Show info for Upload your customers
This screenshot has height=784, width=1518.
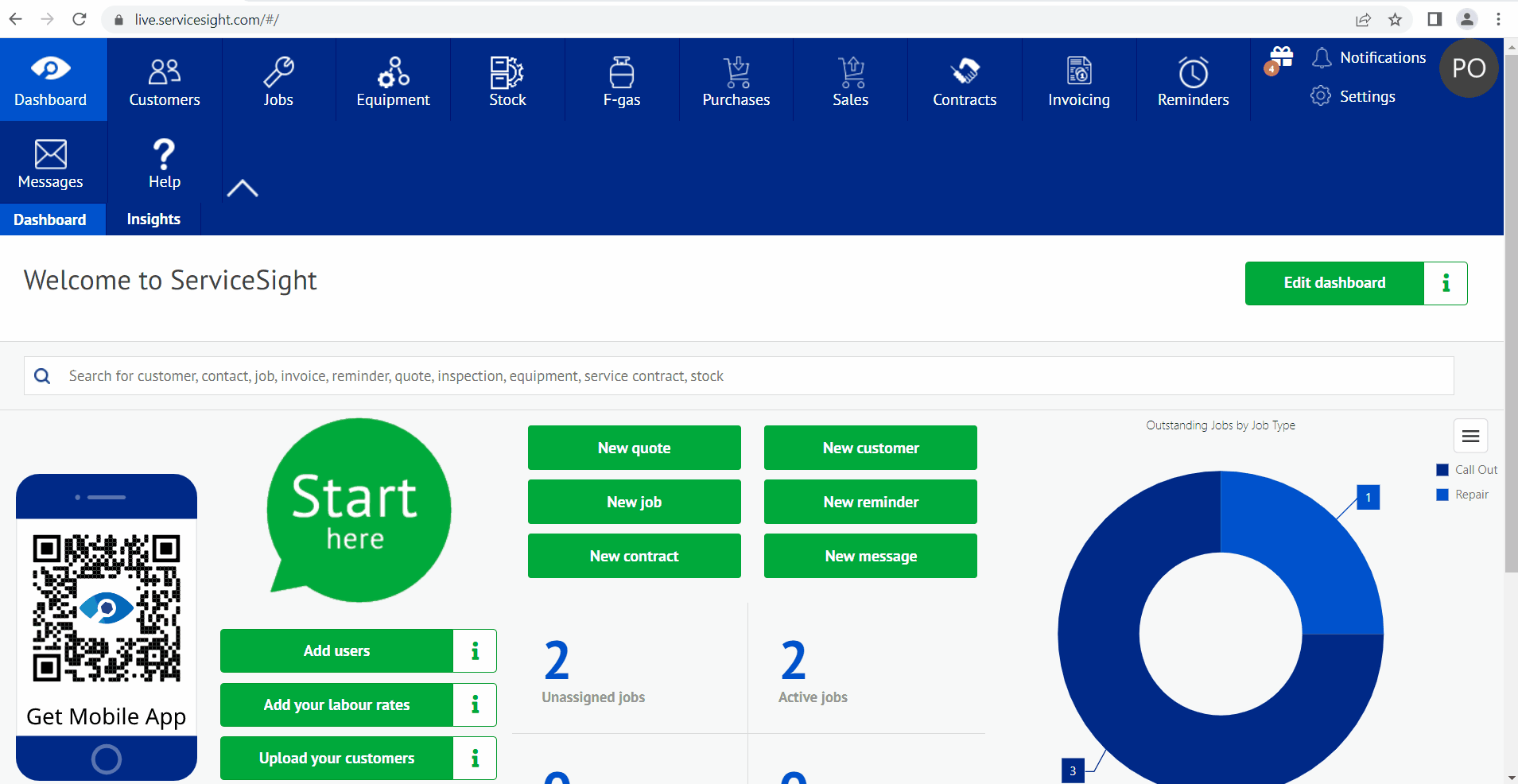click(475, 758)
